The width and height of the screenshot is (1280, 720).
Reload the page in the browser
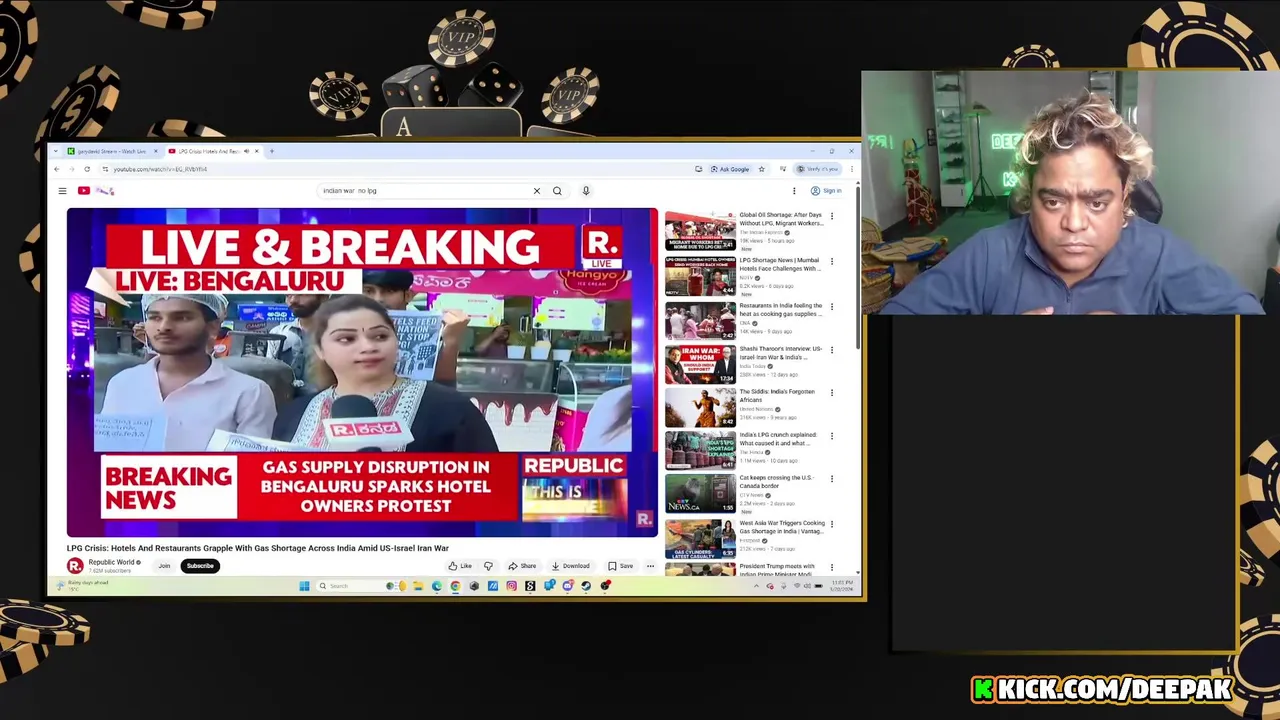coord(87,169)
